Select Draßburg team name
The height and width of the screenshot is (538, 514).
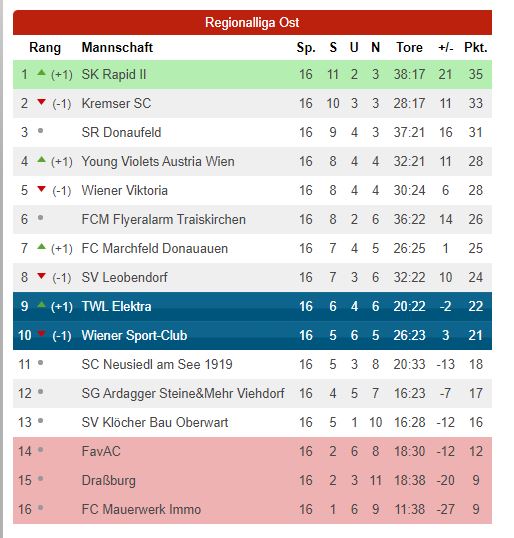(108, 481)
